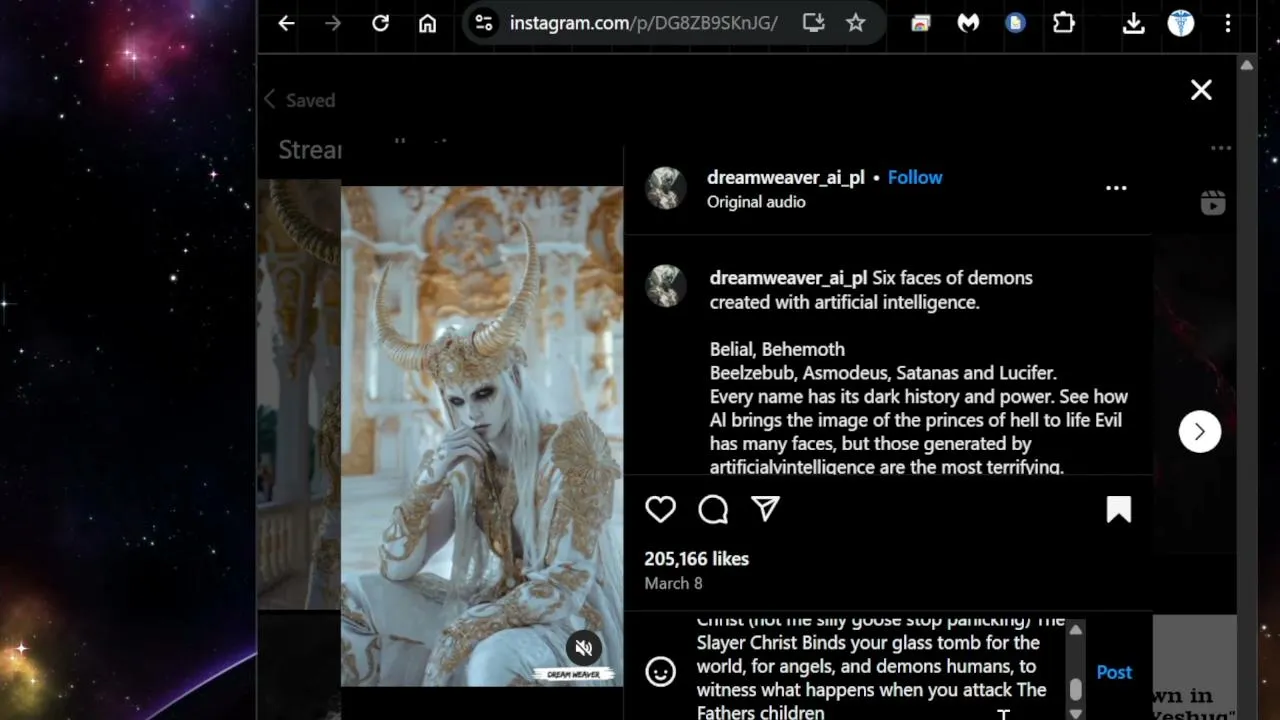
Task: Open the Extensions puzzle menu
Action: tap(1064, 23)
